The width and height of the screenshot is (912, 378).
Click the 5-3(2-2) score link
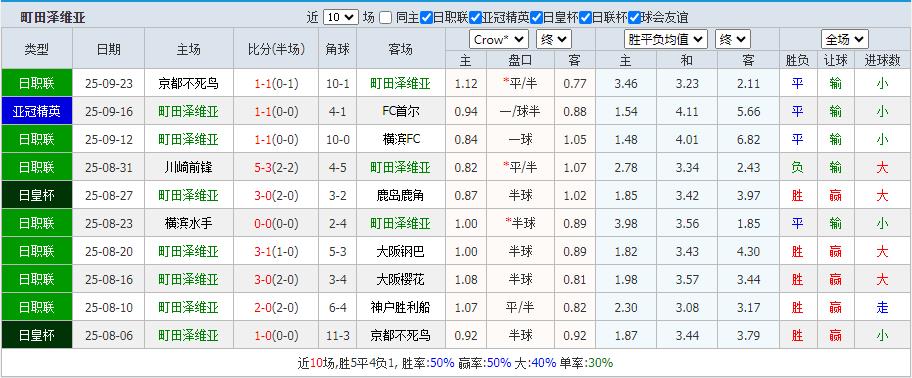276,167
